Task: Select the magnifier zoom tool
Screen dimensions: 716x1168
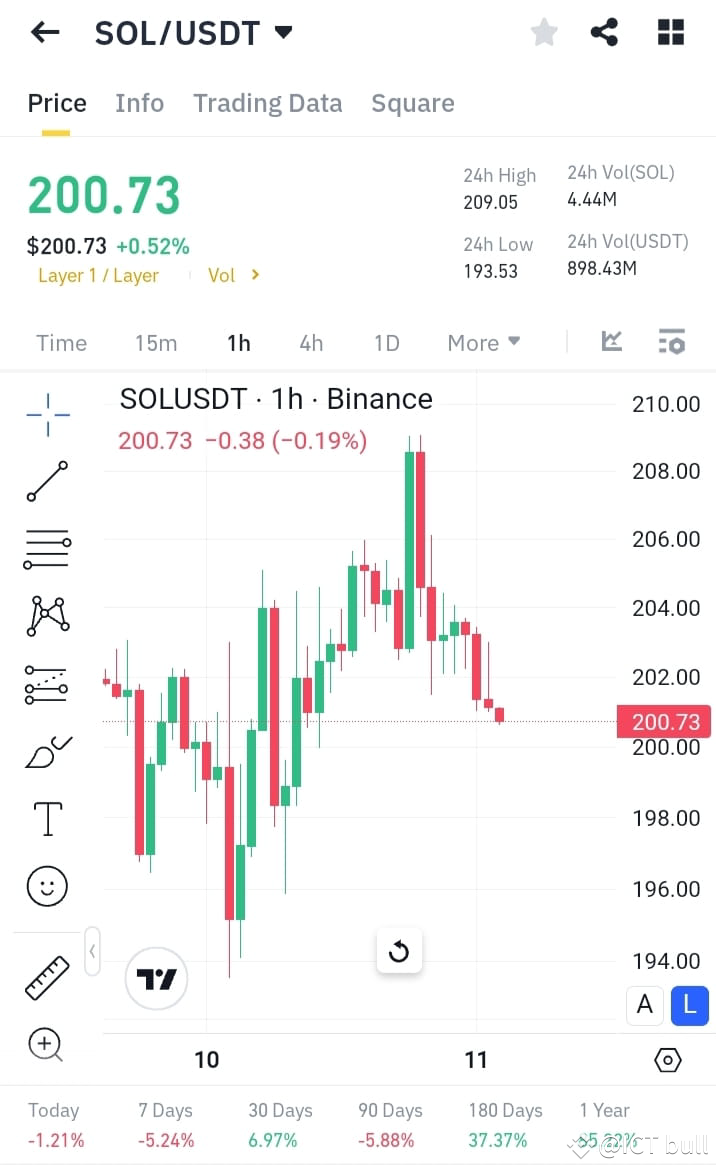Action: pyautogui.click(x=46, y=1045)
